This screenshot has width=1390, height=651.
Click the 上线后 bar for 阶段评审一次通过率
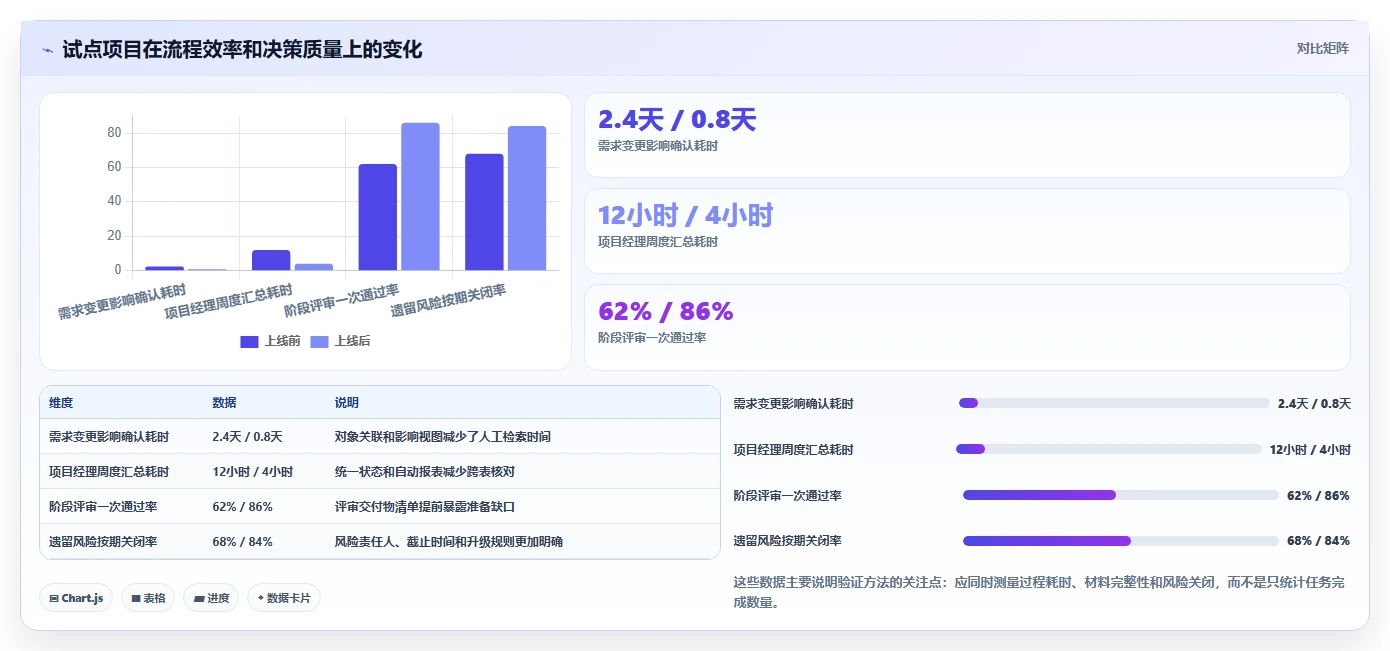click(420, 196)
